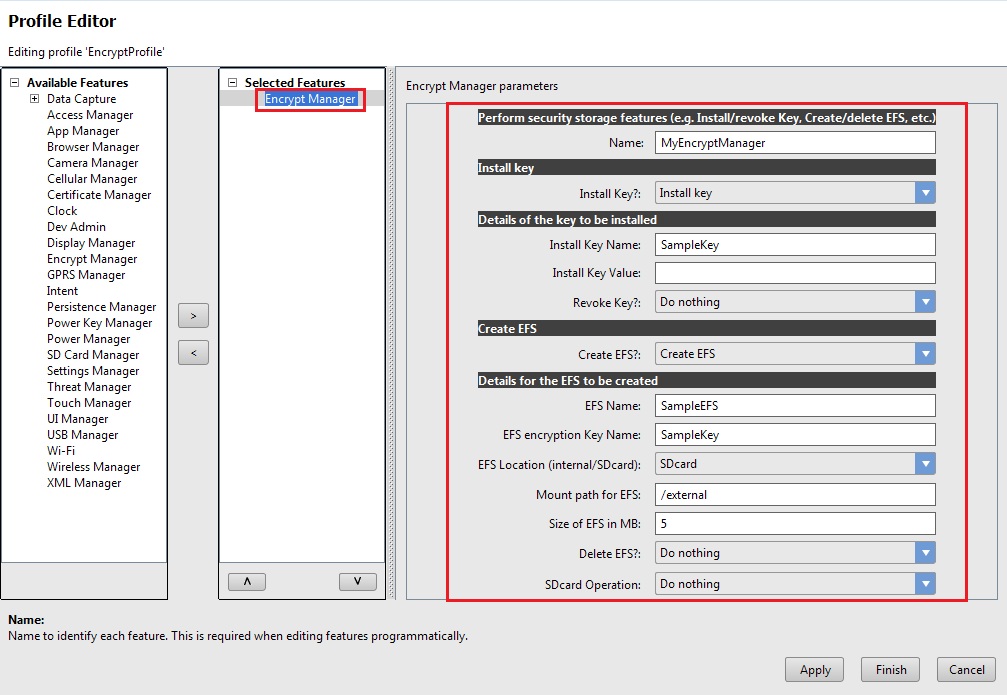1007x695 pixels.
Task: Move selected feature up with caret button
Action: (247, 581)
